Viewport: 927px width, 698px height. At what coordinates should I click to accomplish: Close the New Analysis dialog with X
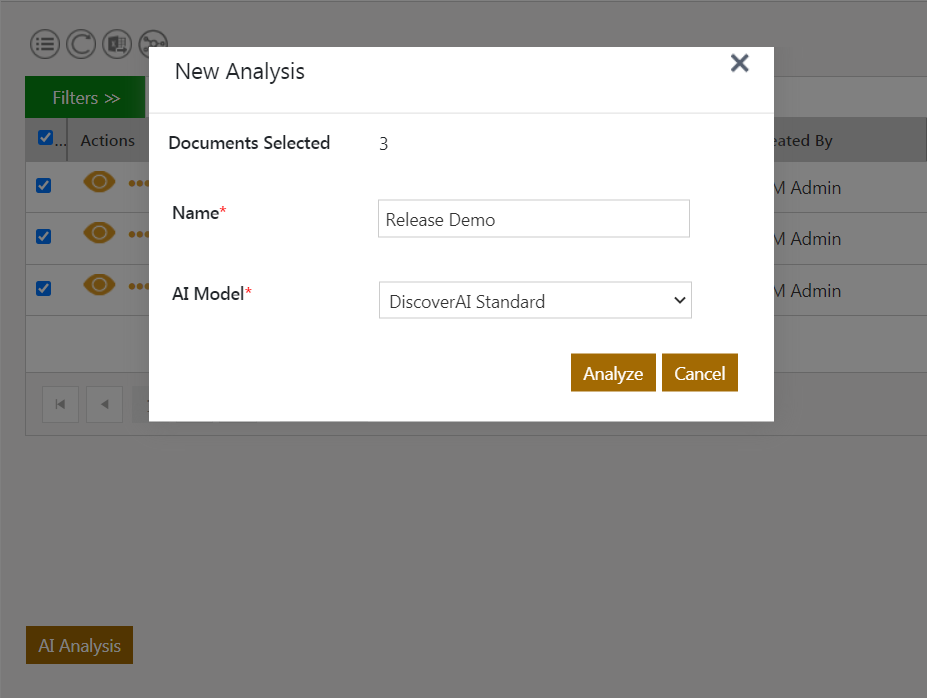point(739,64)
